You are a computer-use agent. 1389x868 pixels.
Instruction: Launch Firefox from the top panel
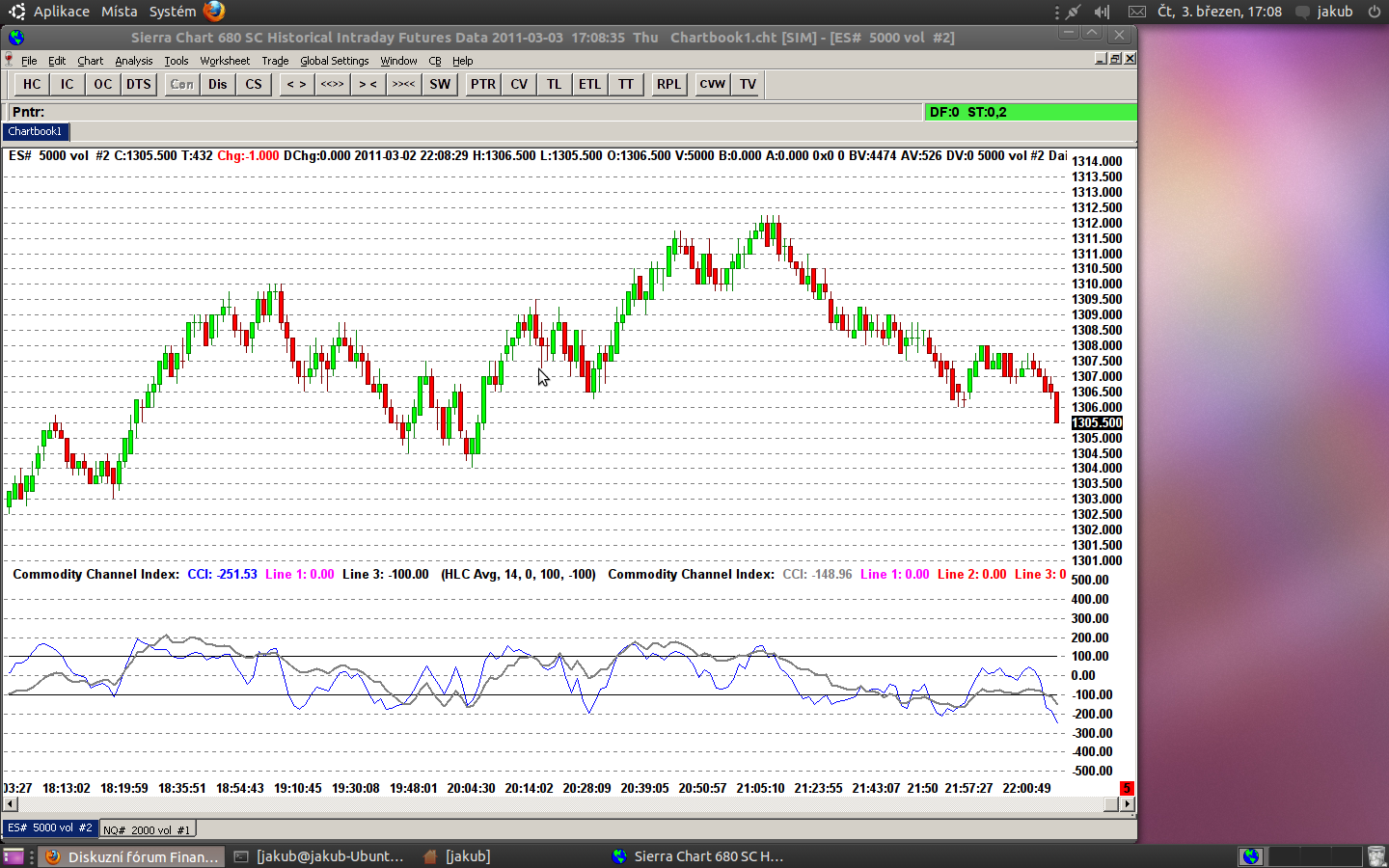(214, 12)
